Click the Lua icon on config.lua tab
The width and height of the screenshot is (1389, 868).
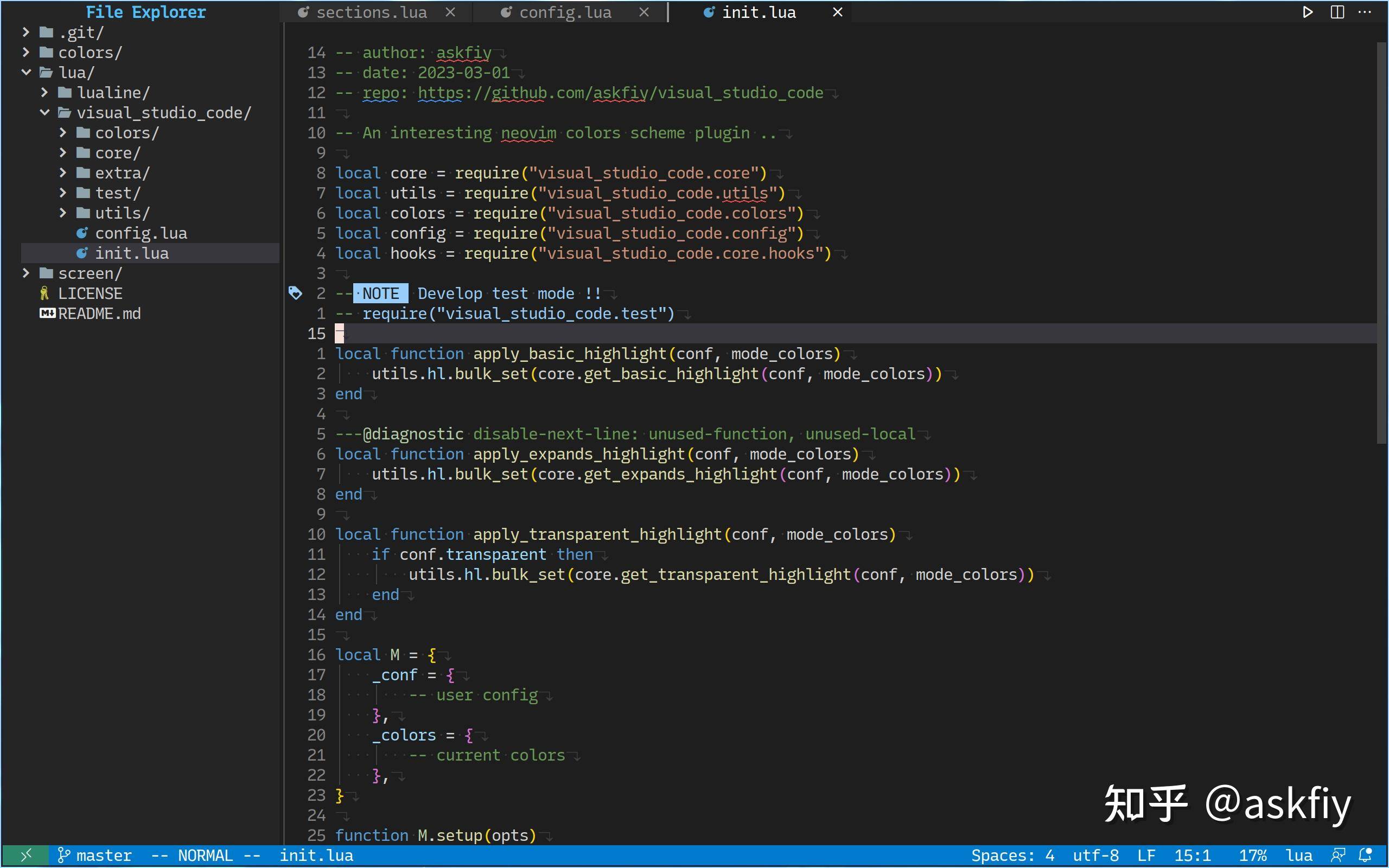[x=506, y=12]
